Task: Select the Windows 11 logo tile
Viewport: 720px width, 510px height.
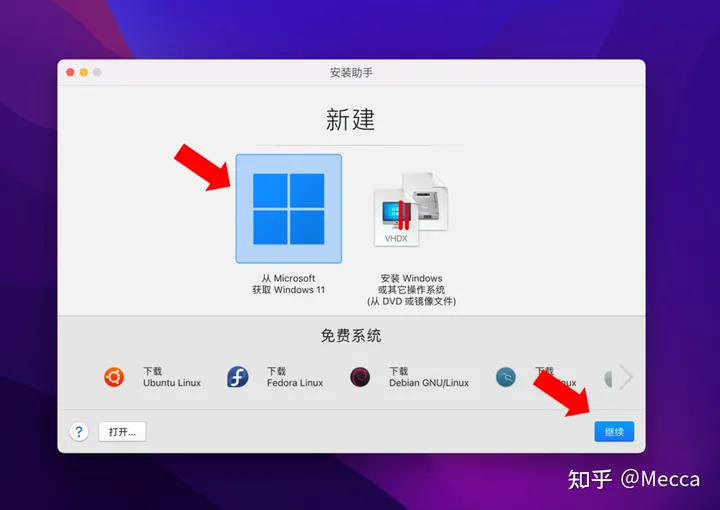Action: tap(288, 209)
